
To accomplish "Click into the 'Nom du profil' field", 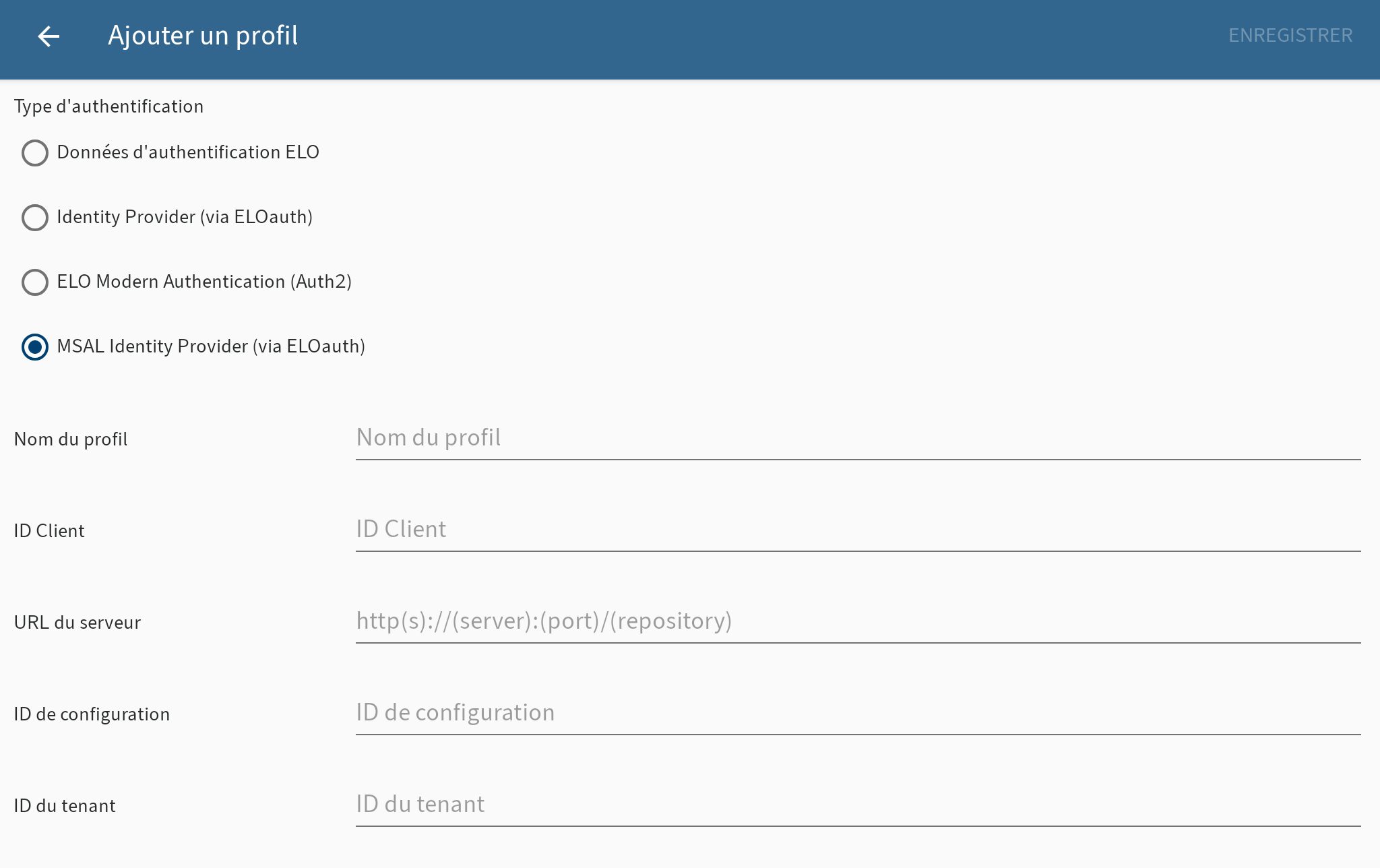I will 674,438.
